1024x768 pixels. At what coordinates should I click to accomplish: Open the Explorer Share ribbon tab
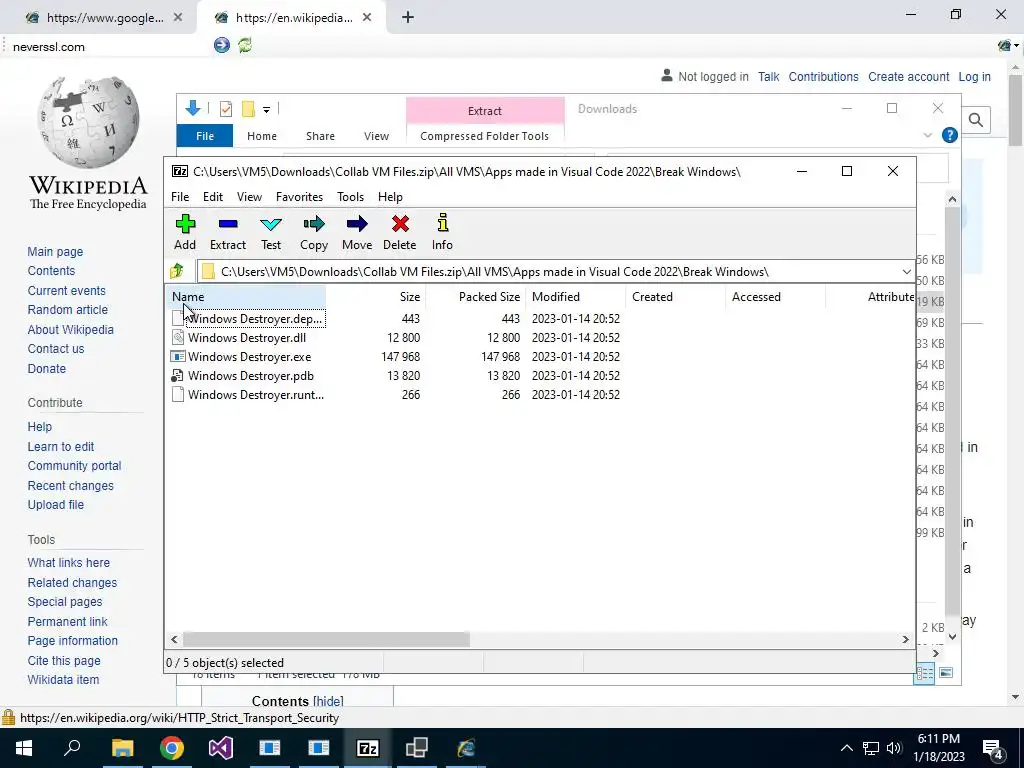[x=320, y=136]
